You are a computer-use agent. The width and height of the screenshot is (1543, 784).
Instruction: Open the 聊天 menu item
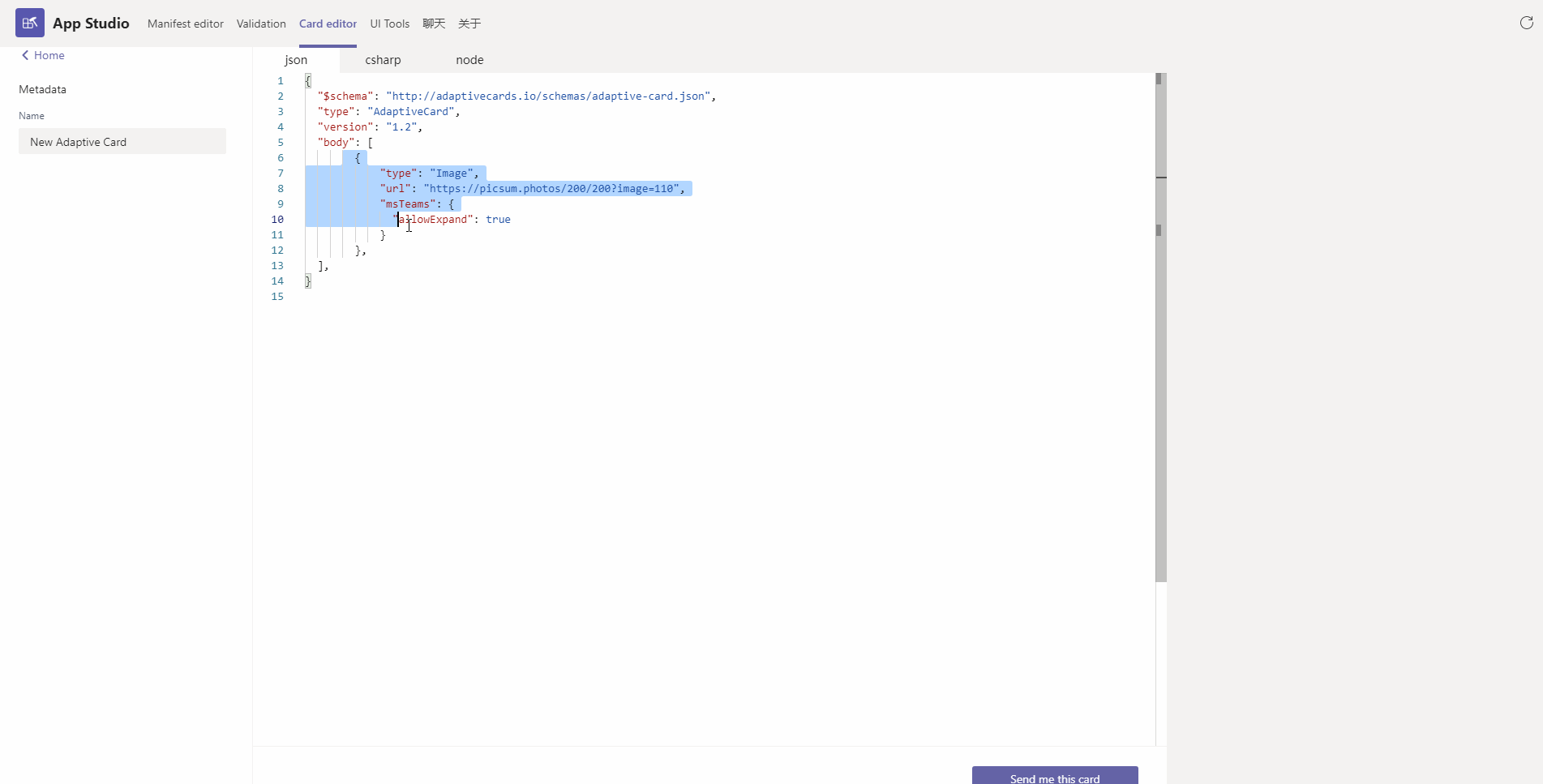pyautogui.click(x=434, y=24)
